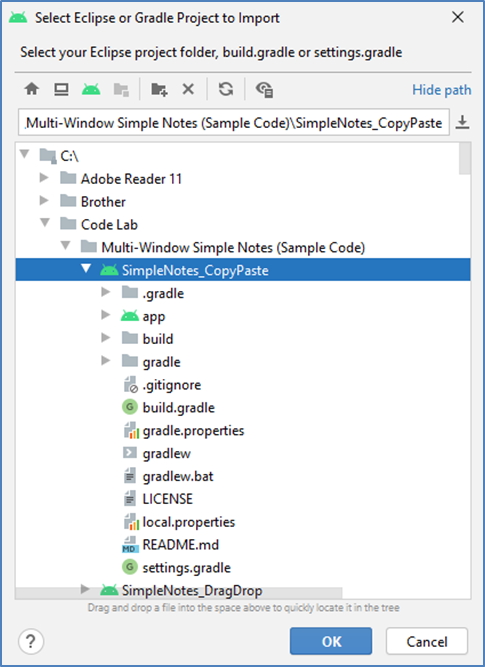485x667 pixels.
Task: Click the README.md markdown icon
Action: 129,544
